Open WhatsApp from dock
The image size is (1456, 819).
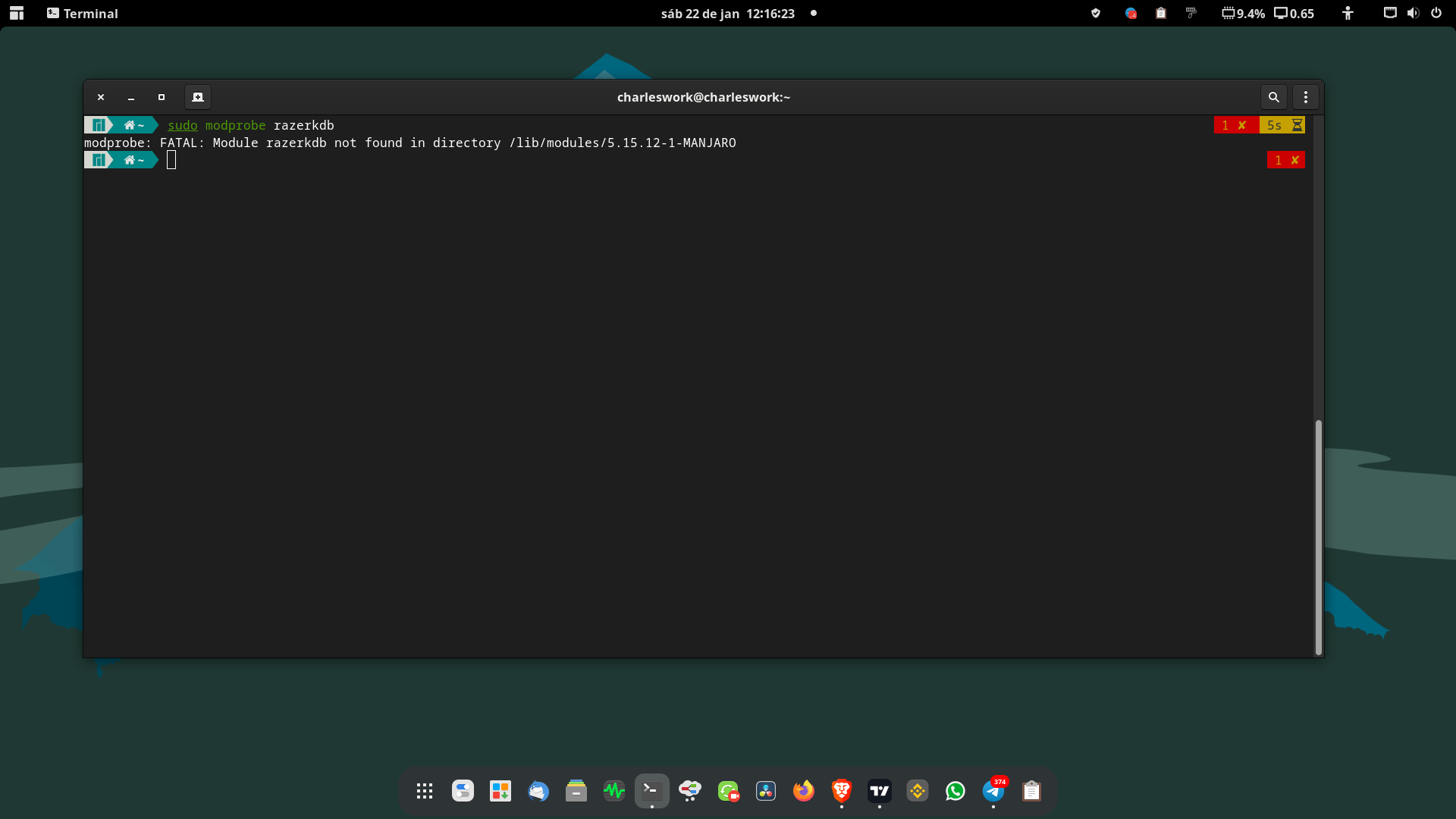coord(955,791)
